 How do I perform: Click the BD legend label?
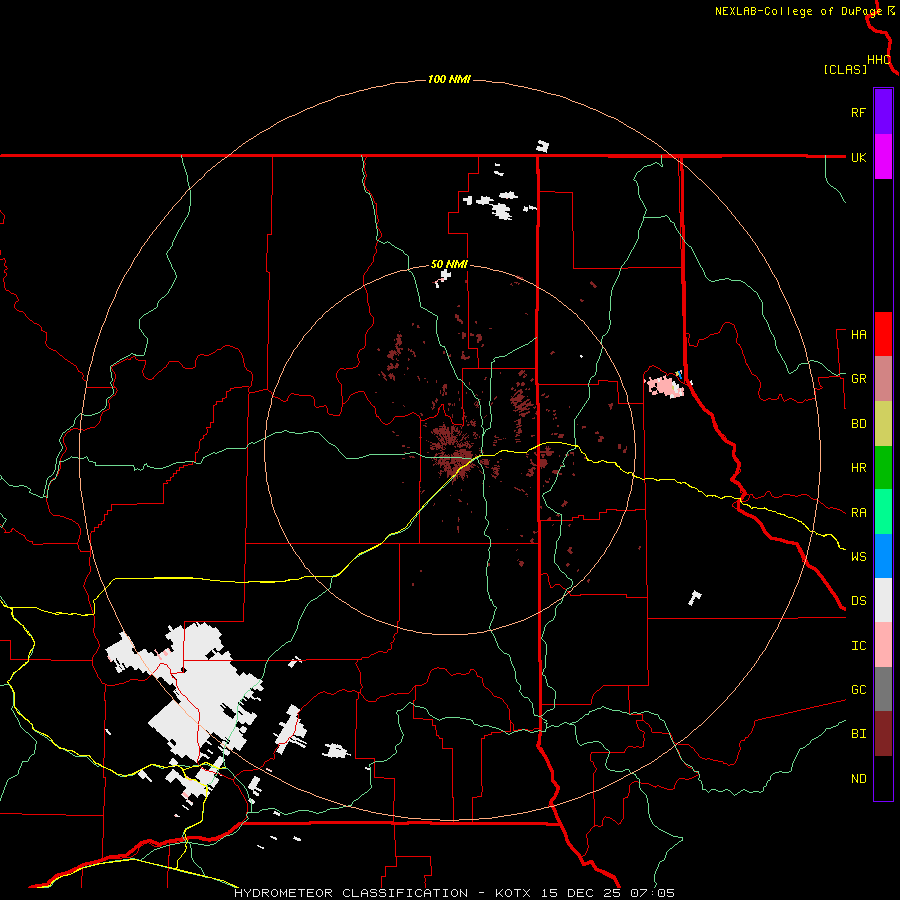[858, 424]
